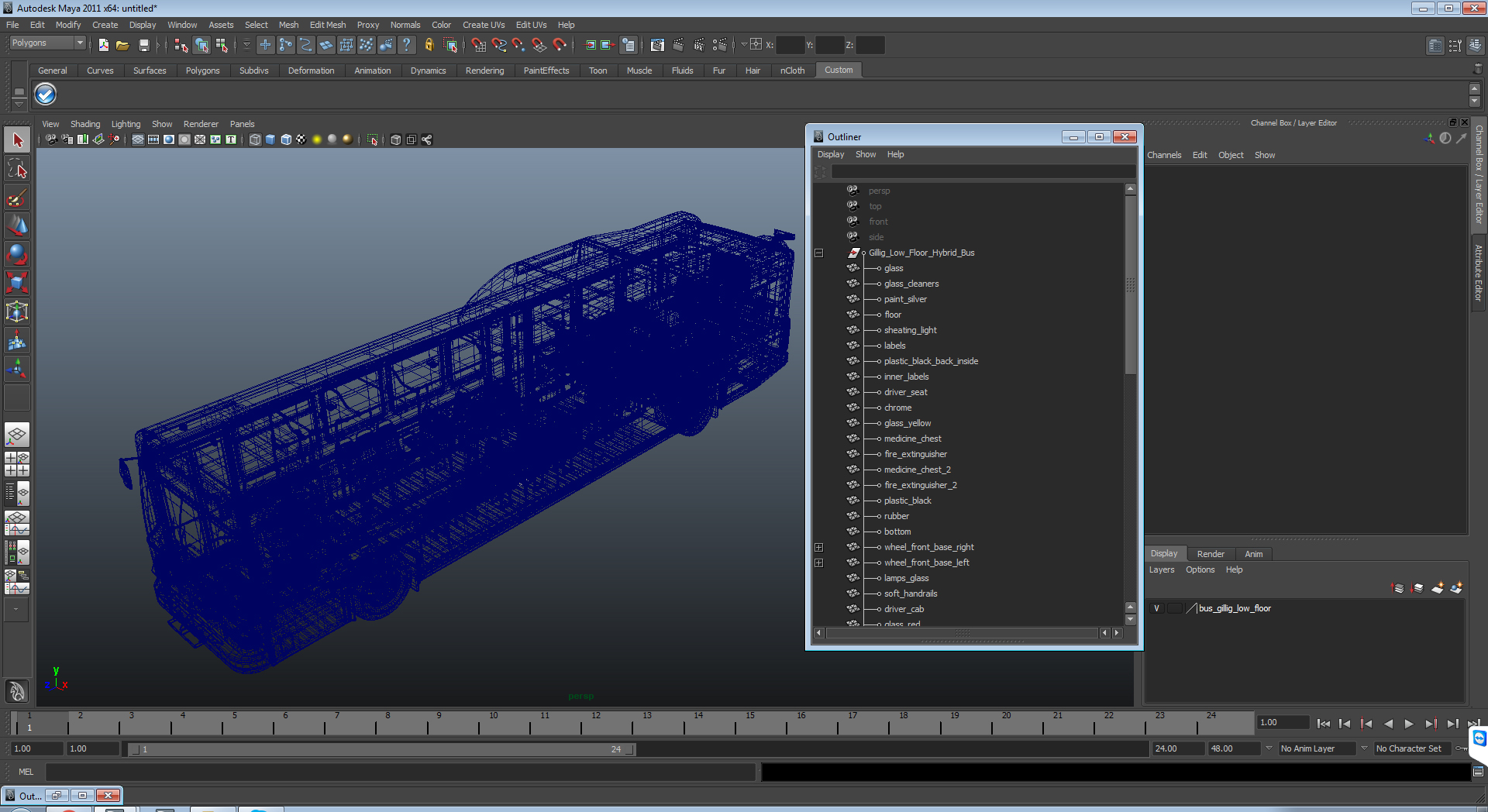The height and width of the screenshot is (812, 1488).
Task: Open Outliner Show menu
Action: coord(865,154)
